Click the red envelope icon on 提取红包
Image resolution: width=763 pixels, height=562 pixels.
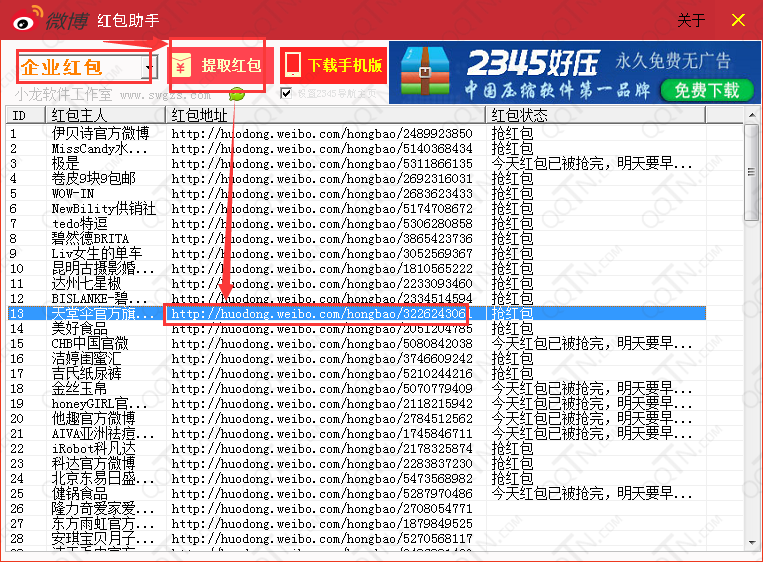(181, 67)
